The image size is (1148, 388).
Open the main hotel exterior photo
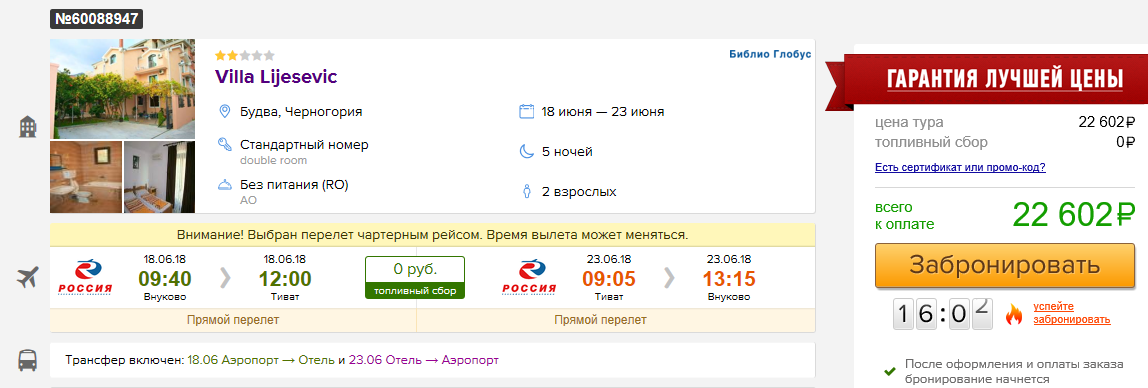[x=122, y=89]
